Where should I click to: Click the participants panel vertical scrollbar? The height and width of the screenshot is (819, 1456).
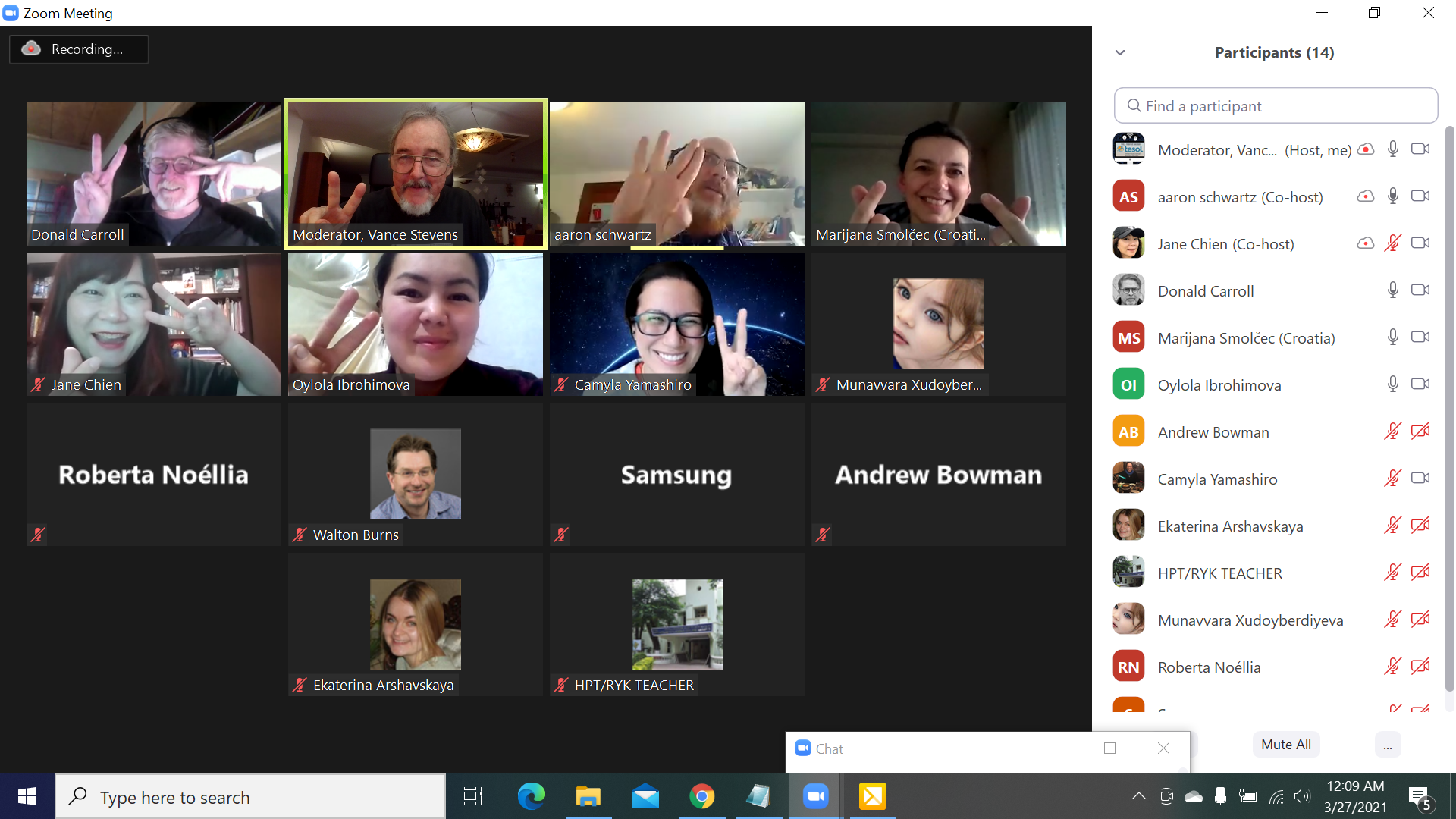click(x=1449, y=409)
